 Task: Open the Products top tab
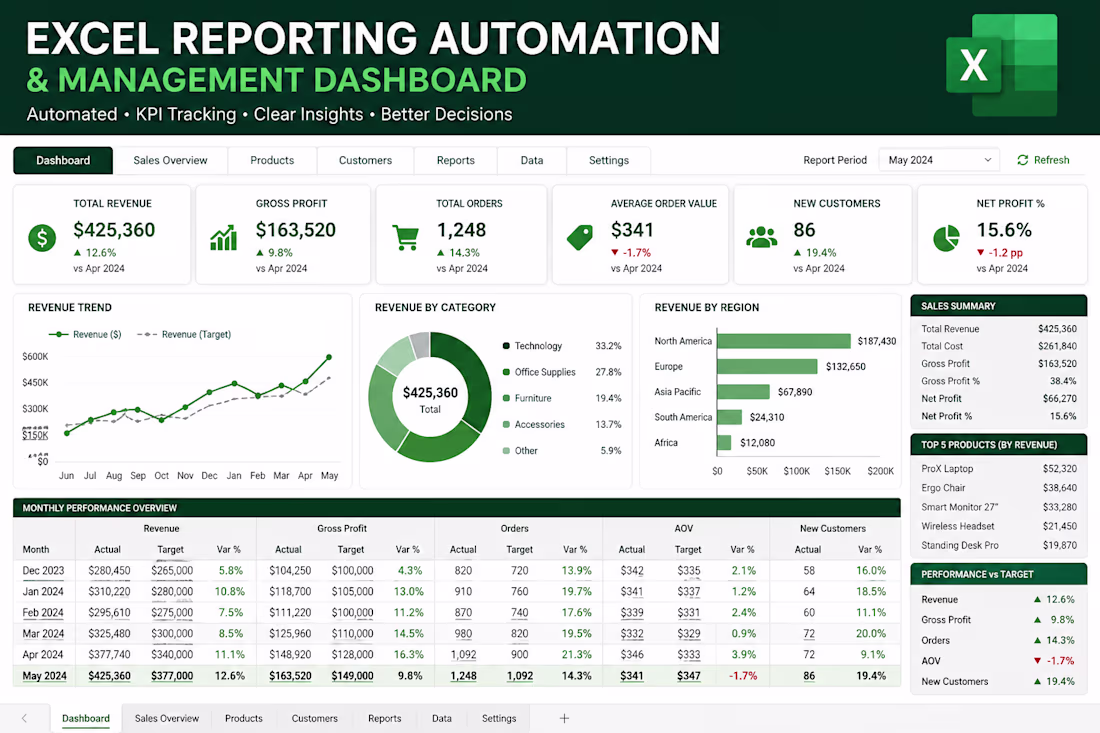click(272, 160)
